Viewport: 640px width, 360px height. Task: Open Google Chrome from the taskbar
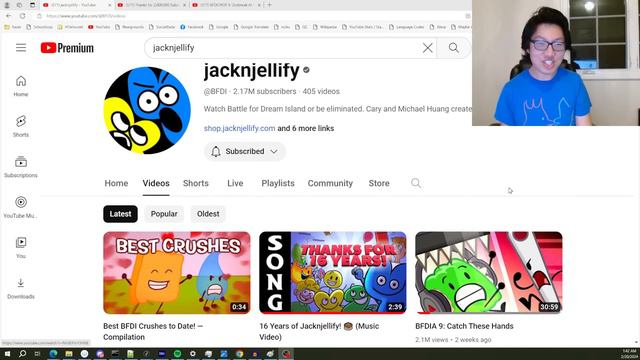click(x=239, y=354)
